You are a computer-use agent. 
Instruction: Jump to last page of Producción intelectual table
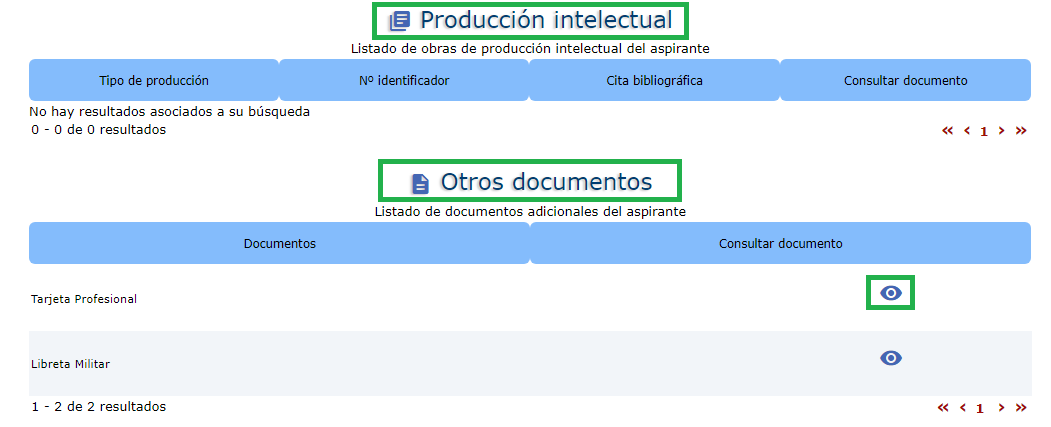[1021, 130]
